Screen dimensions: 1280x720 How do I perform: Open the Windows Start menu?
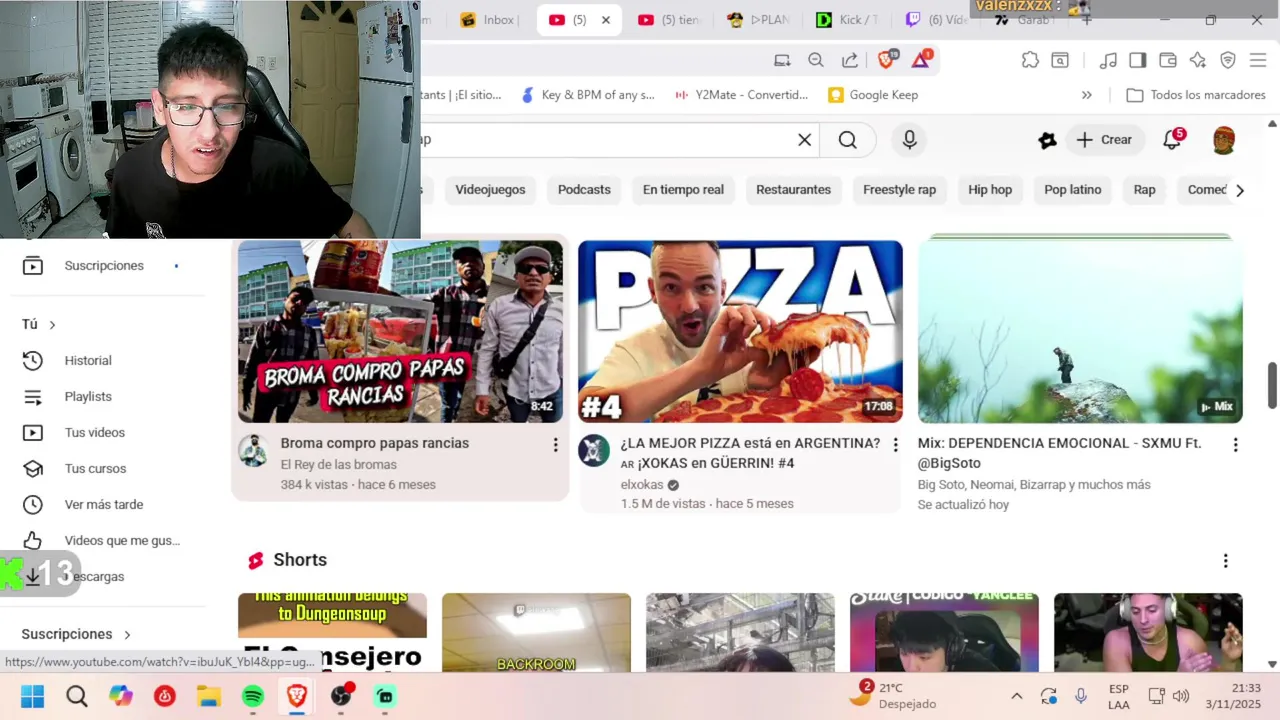pos(33,696)
